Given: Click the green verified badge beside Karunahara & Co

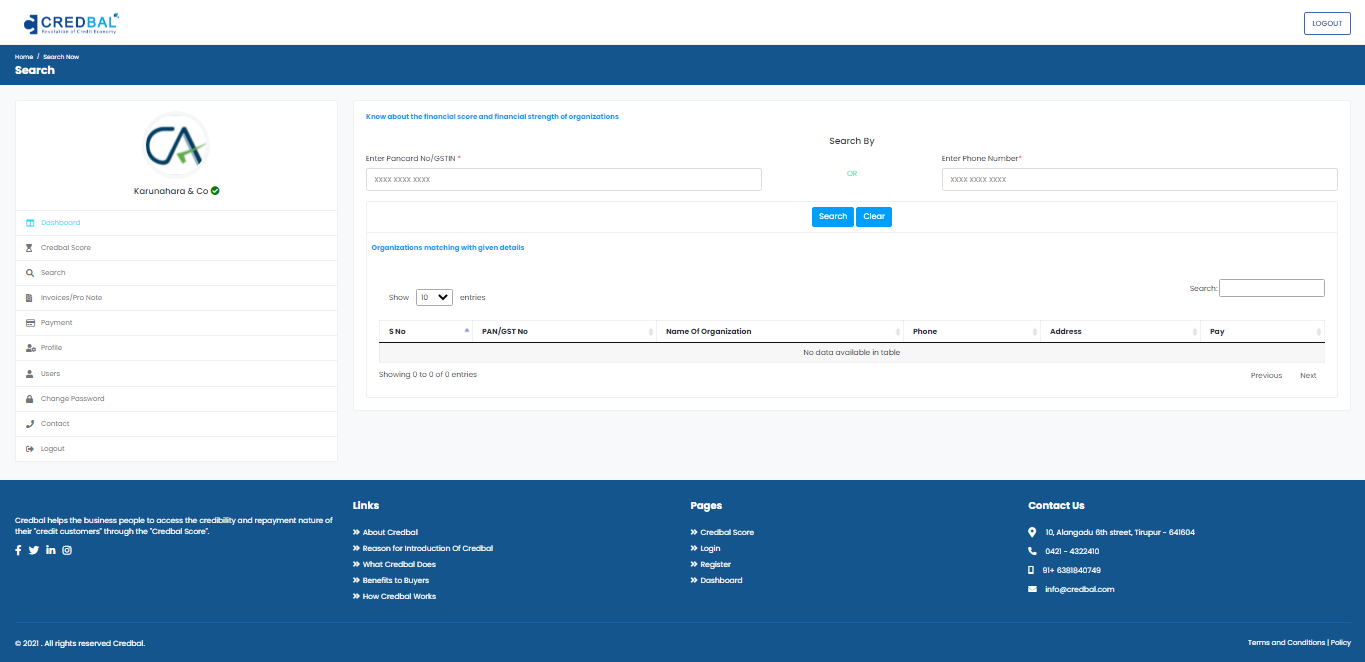Looking at the screenshot, I should (x=215, y=190).
